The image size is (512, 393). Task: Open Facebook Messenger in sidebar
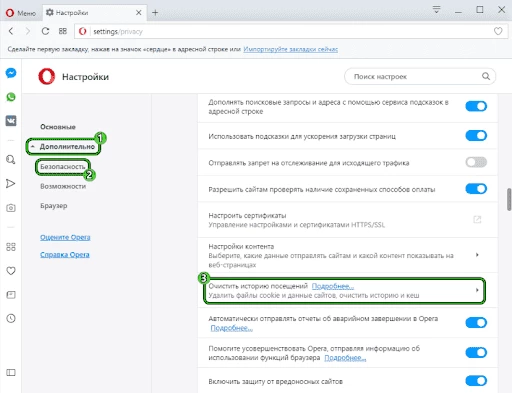tap(11, 73)
